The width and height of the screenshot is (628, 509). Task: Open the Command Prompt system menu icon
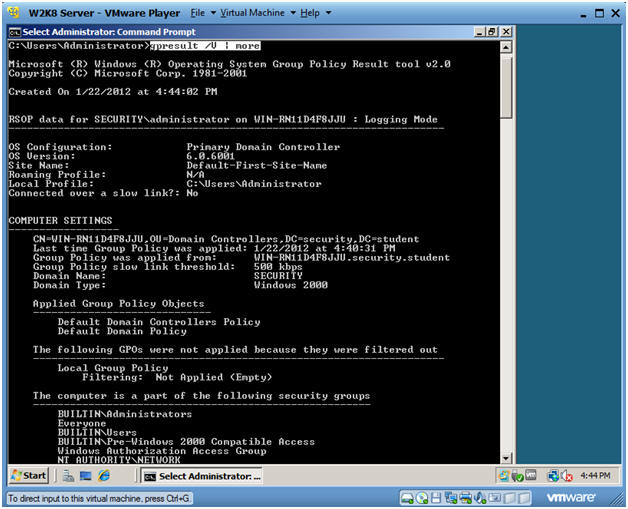click(15, 32)
